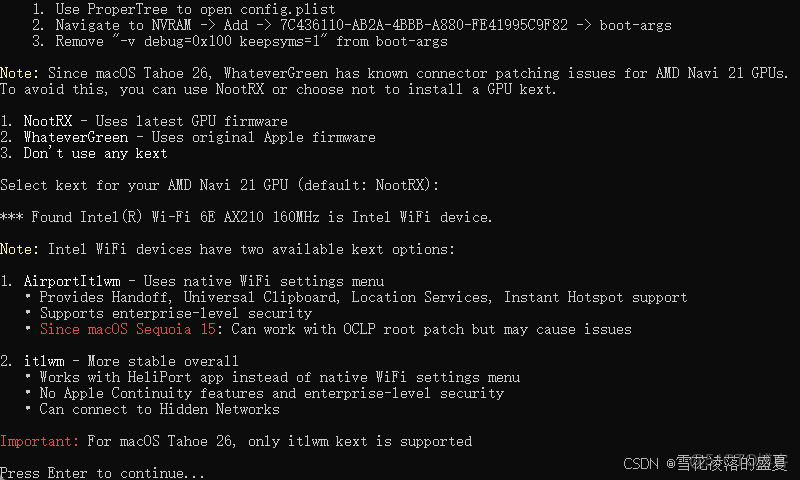Click the yellow "Note:" label about macOS Tahoe 26
Screen dimensions: 800x480
(x=19, y=73)
